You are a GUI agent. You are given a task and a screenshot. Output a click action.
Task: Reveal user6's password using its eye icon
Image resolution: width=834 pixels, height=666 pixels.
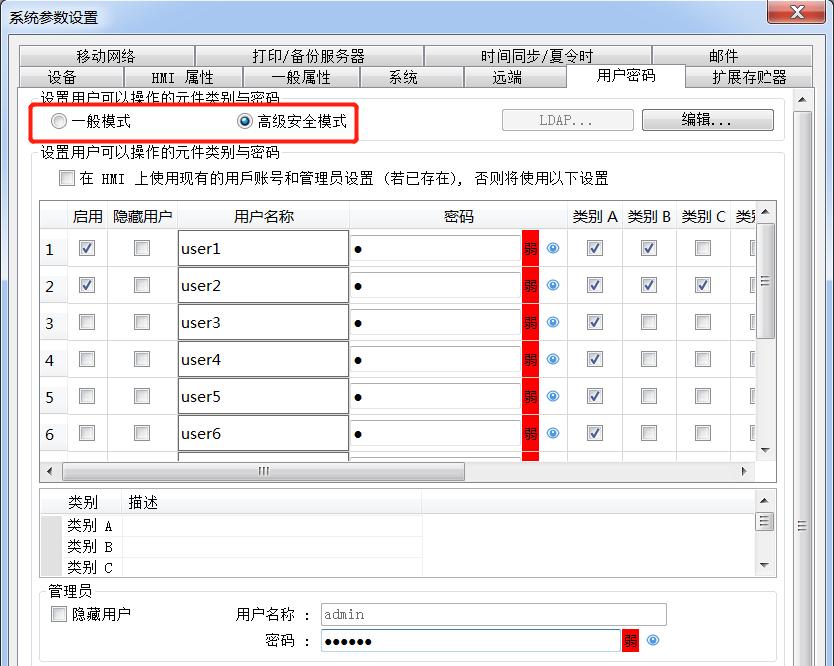552,433
